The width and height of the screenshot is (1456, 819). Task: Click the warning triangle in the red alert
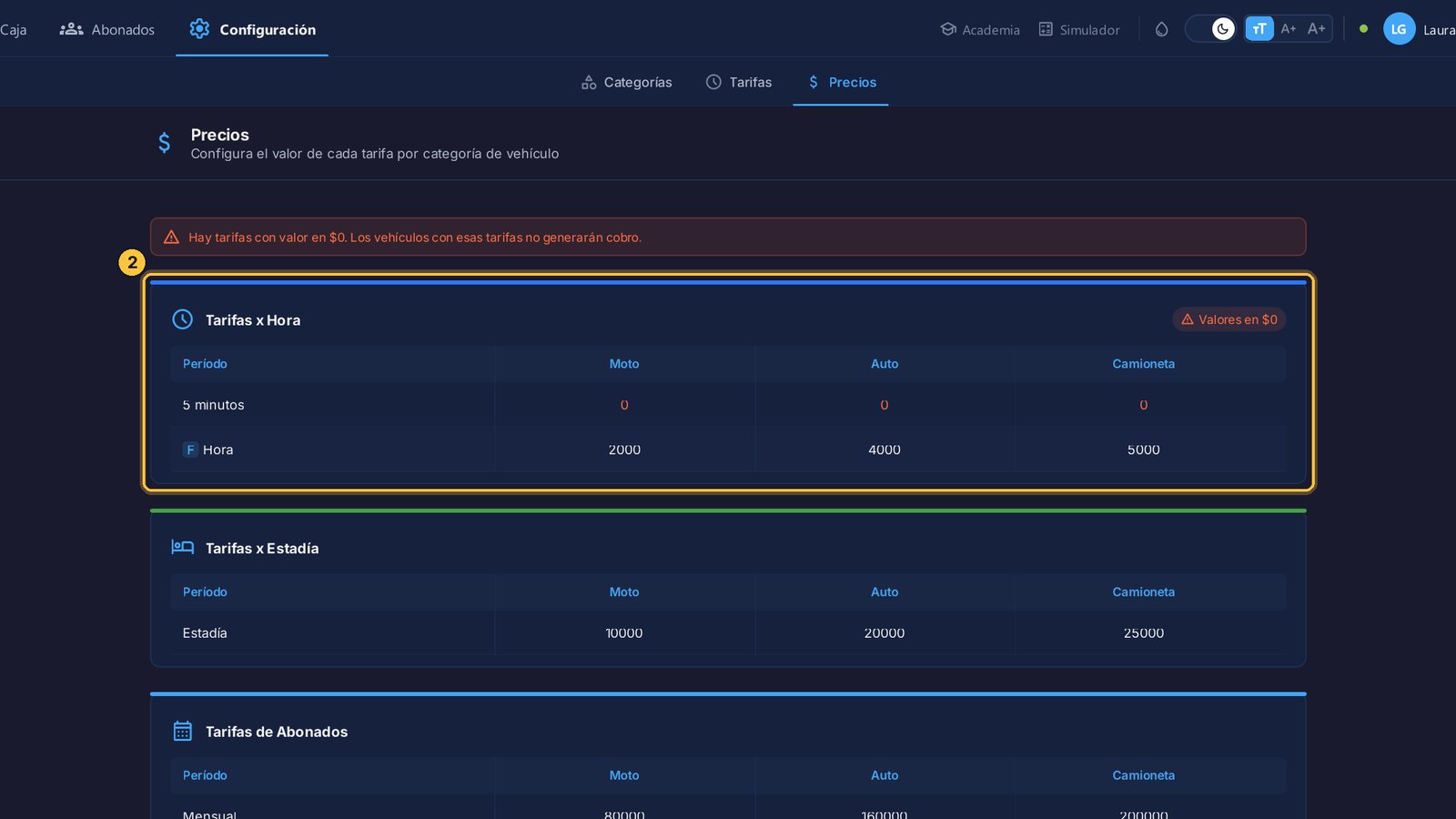(x=171, y=238)
